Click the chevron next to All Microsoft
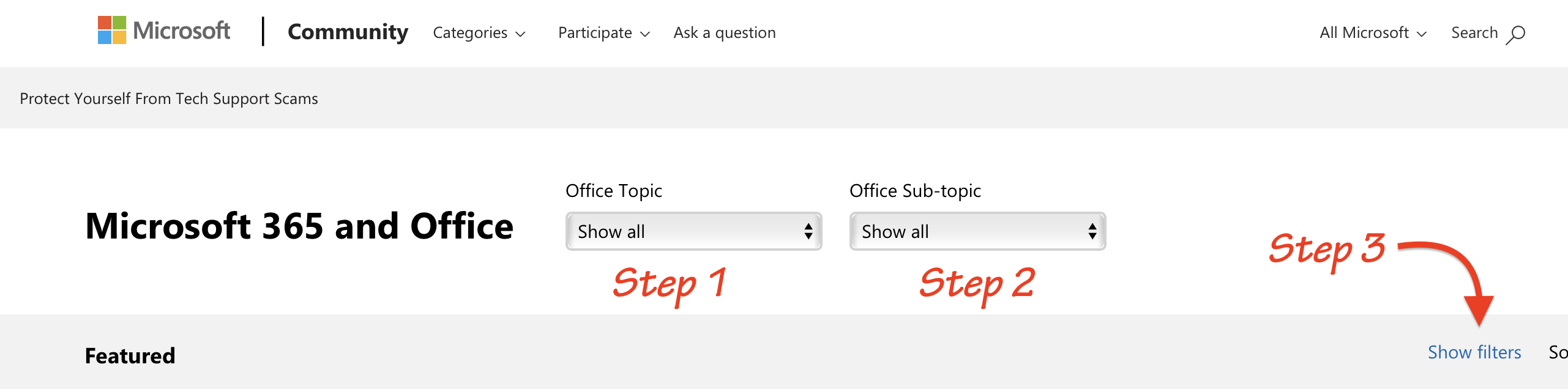The image size is (1568, 389). pos(1422,34)
